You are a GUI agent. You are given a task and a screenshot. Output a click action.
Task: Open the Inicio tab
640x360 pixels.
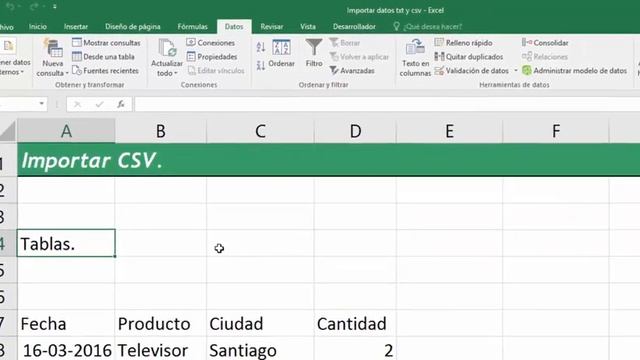38,27
